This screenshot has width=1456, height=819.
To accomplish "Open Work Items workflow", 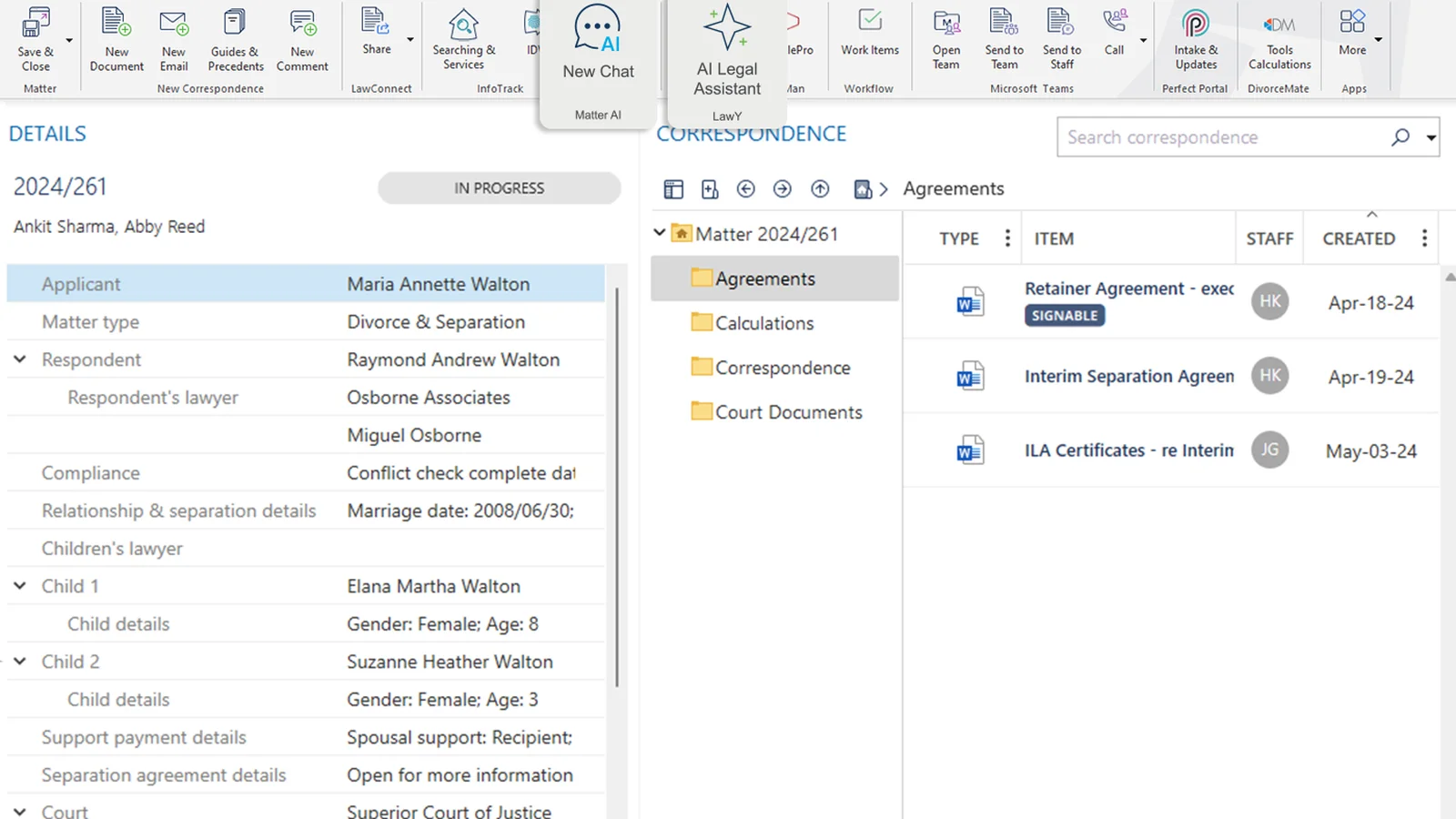I will coord(870,33).
